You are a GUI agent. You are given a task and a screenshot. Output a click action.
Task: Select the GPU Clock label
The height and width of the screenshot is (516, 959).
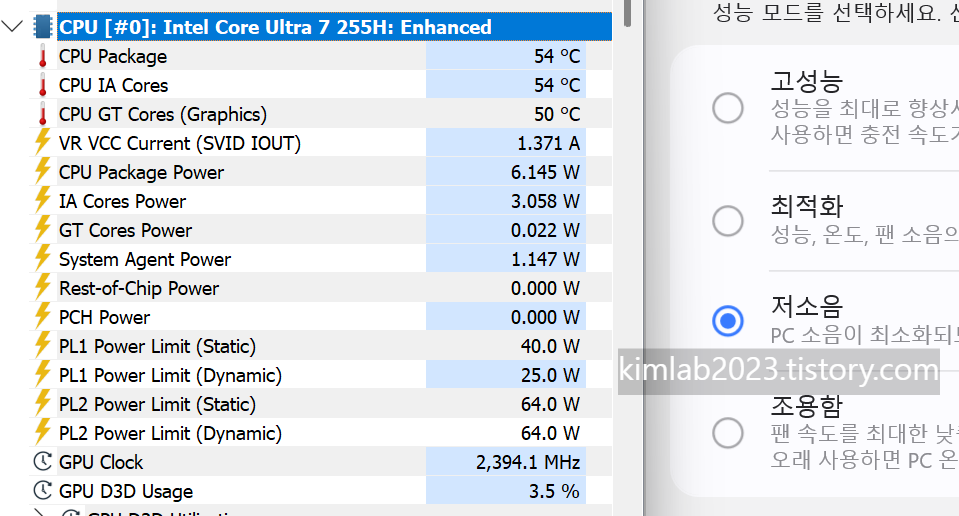(101, 462)
